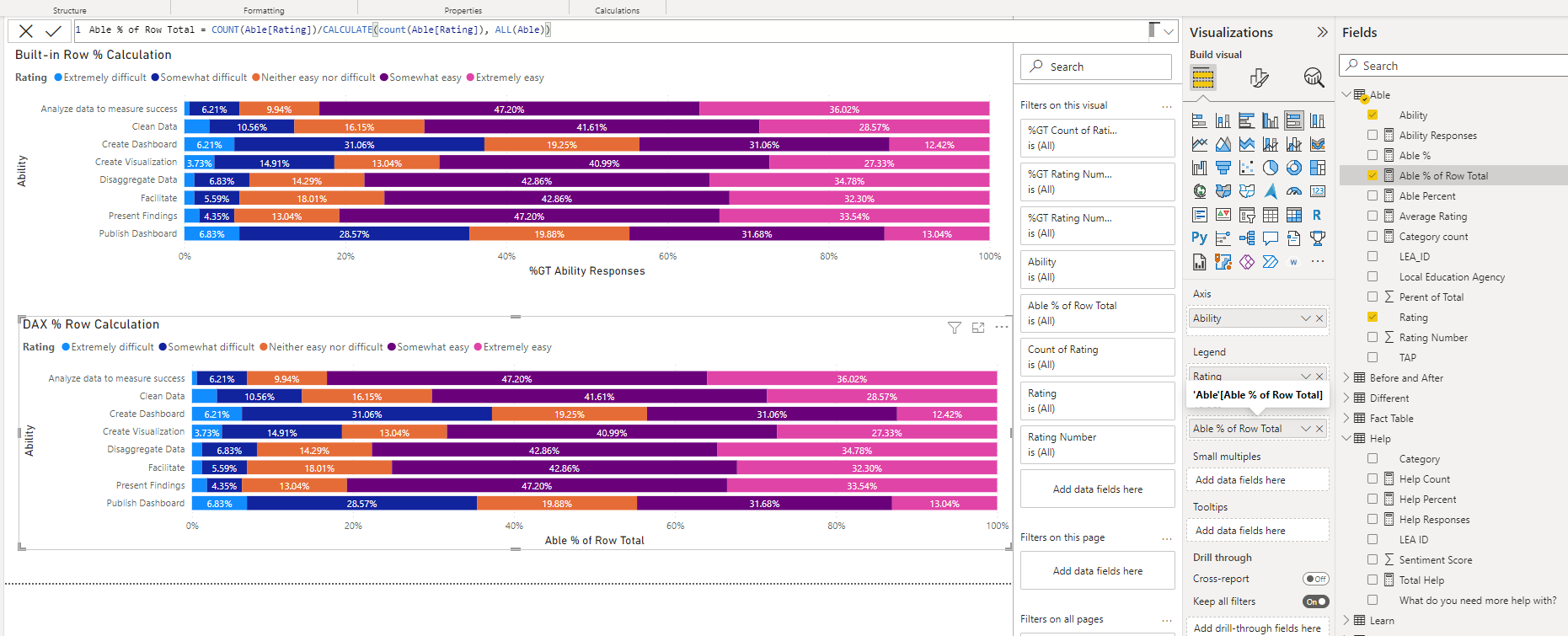This screenshot has height=636, width=1568.
Task: Check the Able Percent field checkbox
Action: tap(1373, 195)
